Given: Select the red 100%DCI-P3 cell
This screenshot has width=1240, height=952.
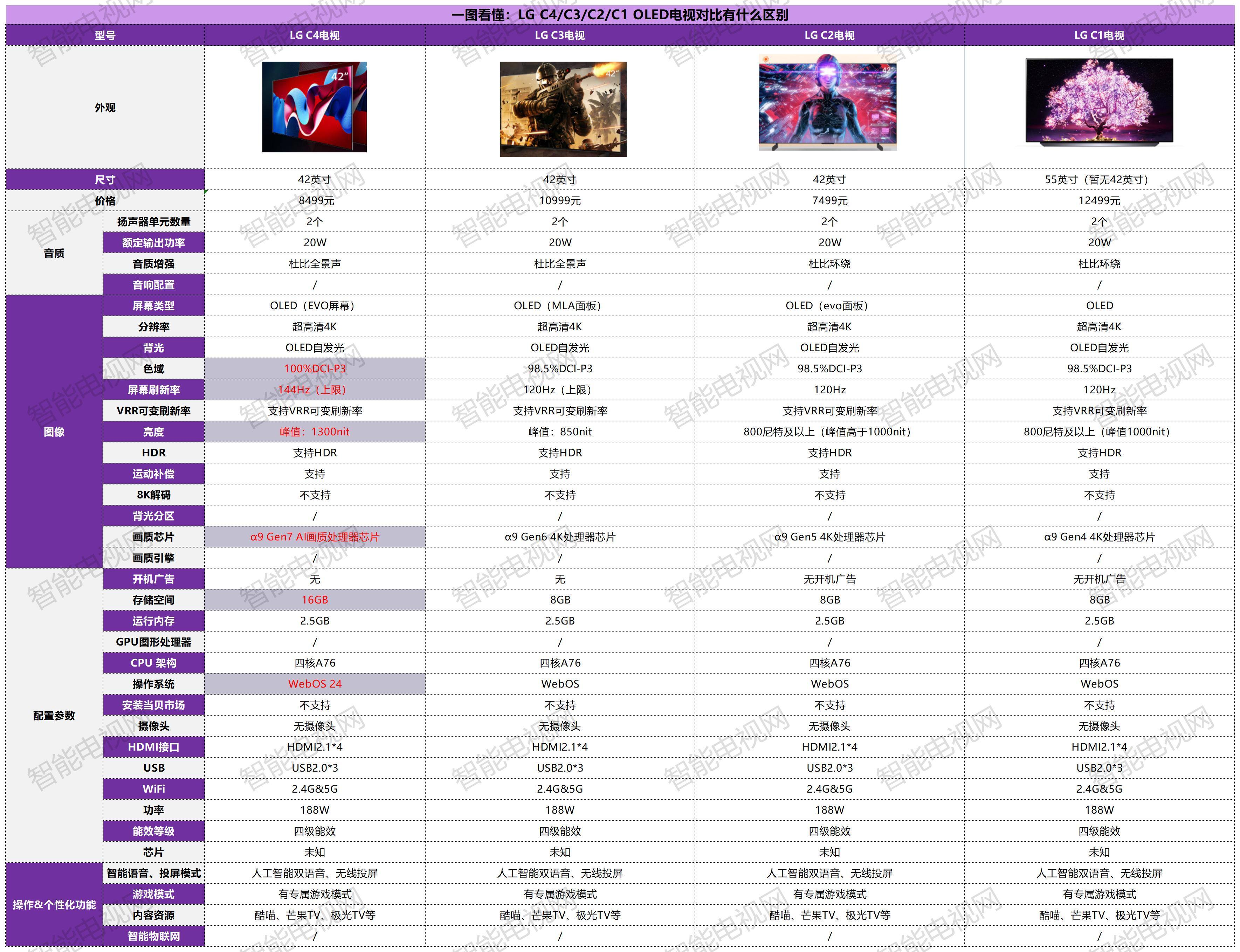Looking at the screenshot, I should [x=315, y=369].
